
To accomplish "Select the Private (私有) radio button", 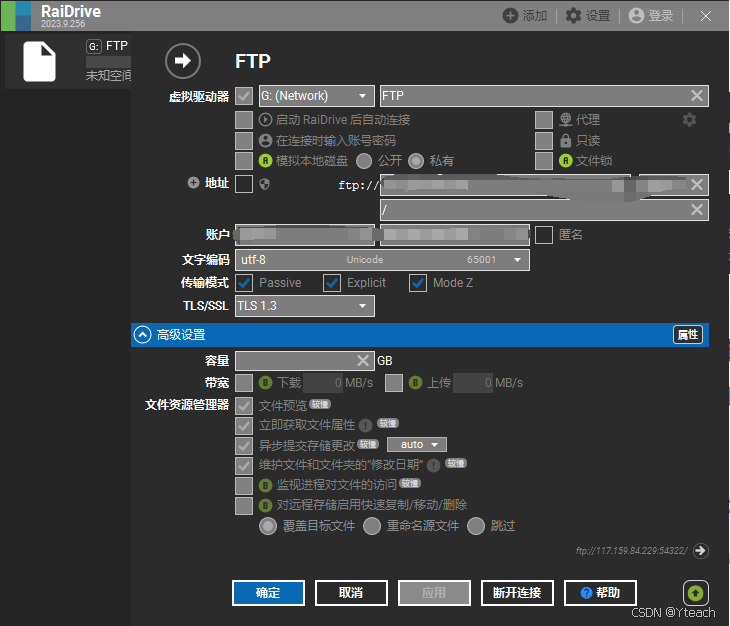I will tap(416, 161).
